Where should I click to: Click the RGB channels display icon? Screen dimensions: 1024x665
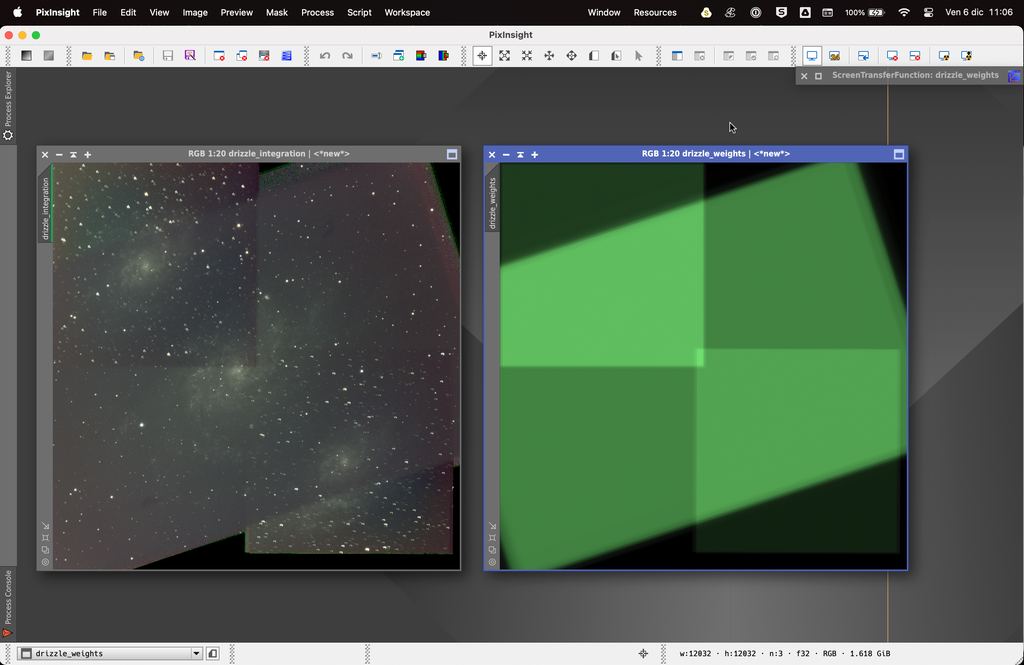pos(421,56)
